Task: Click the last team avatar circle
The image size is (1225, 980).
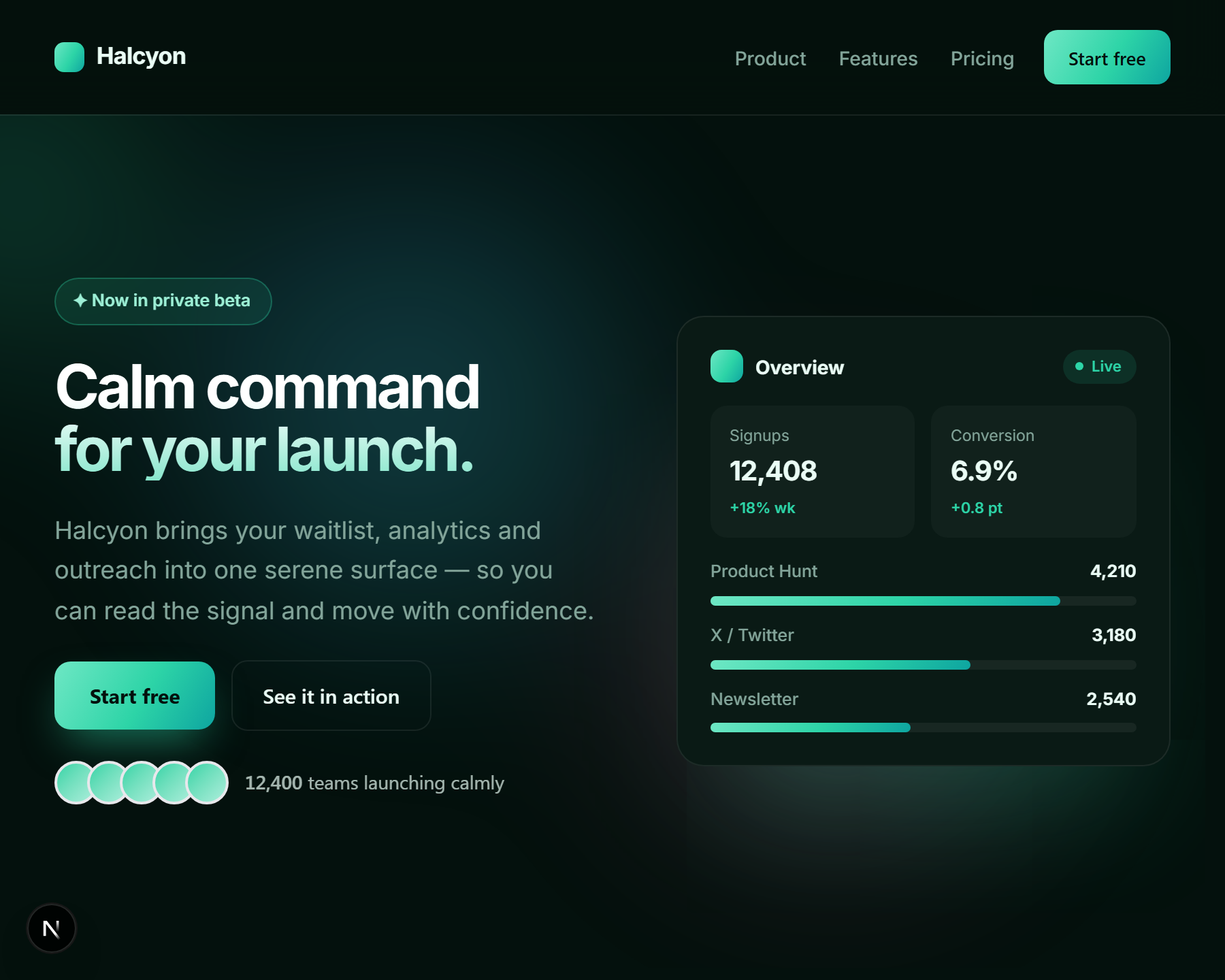Action: point(207,783)
